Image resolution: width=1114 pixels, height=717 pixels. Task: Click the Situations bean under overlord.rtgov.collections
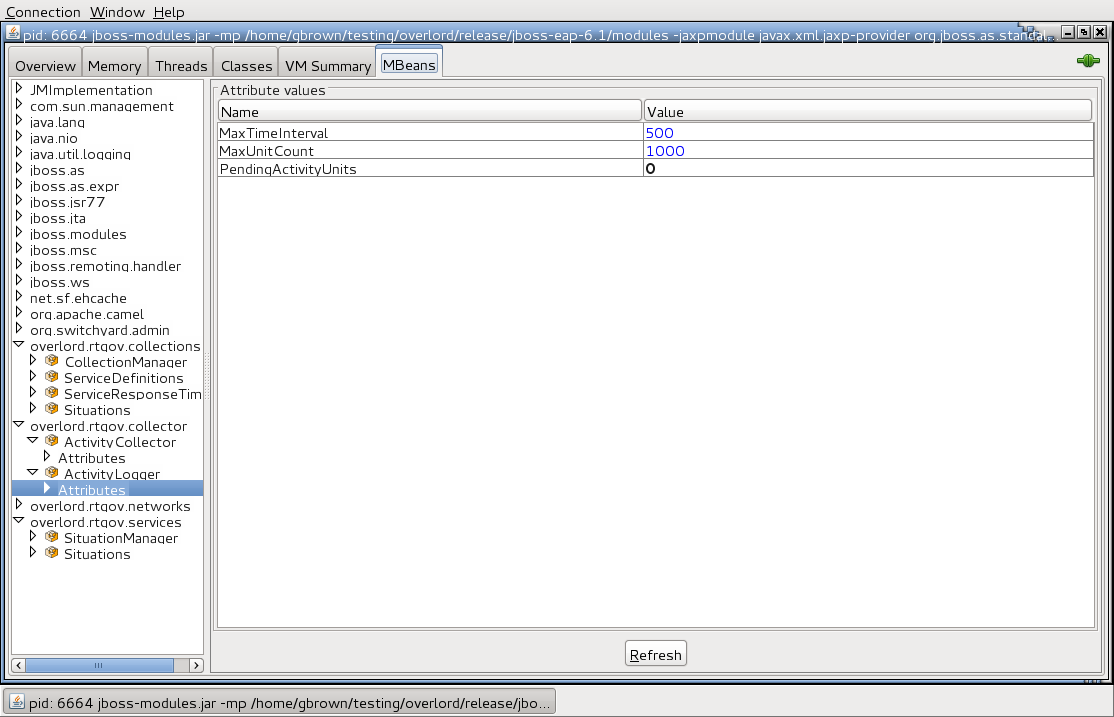(97, 409)
